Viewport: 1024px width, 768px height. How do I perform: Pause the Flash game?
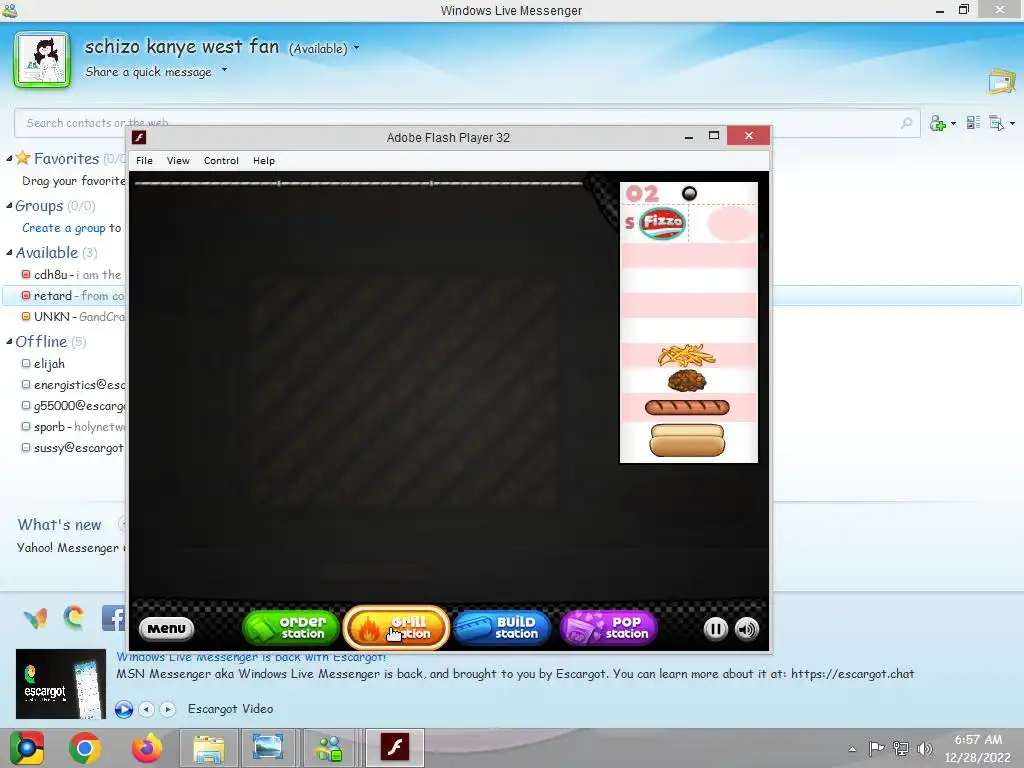[x=716, y=629]
